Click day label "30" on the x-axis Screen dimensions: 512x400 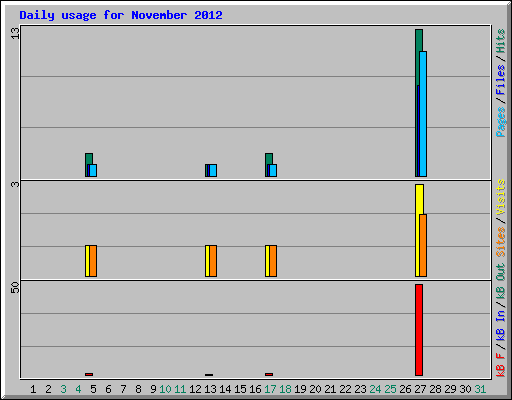coord(465,389)
